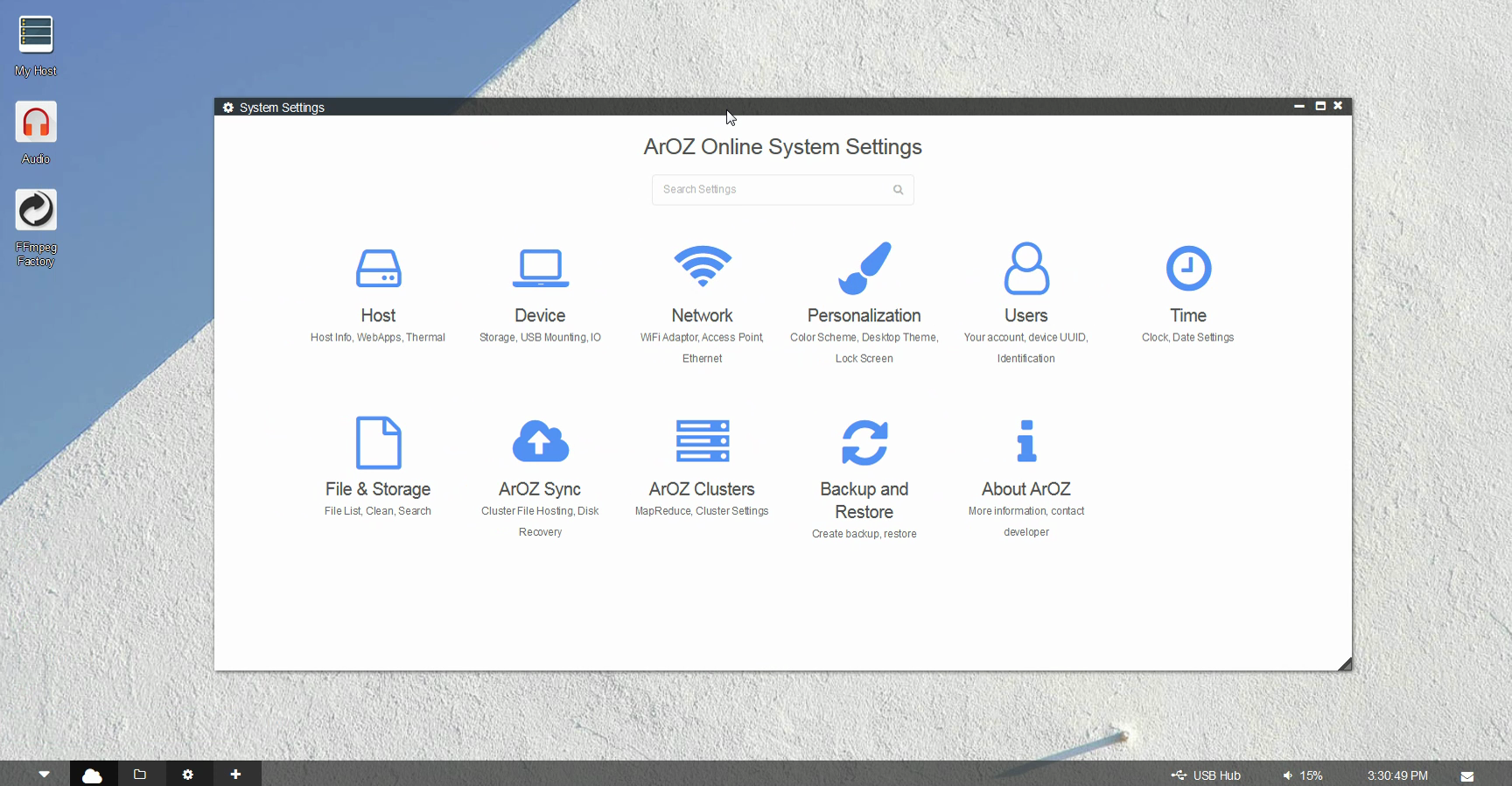
Task: Open the USB Hub tray item
Action: point(1207,775)
